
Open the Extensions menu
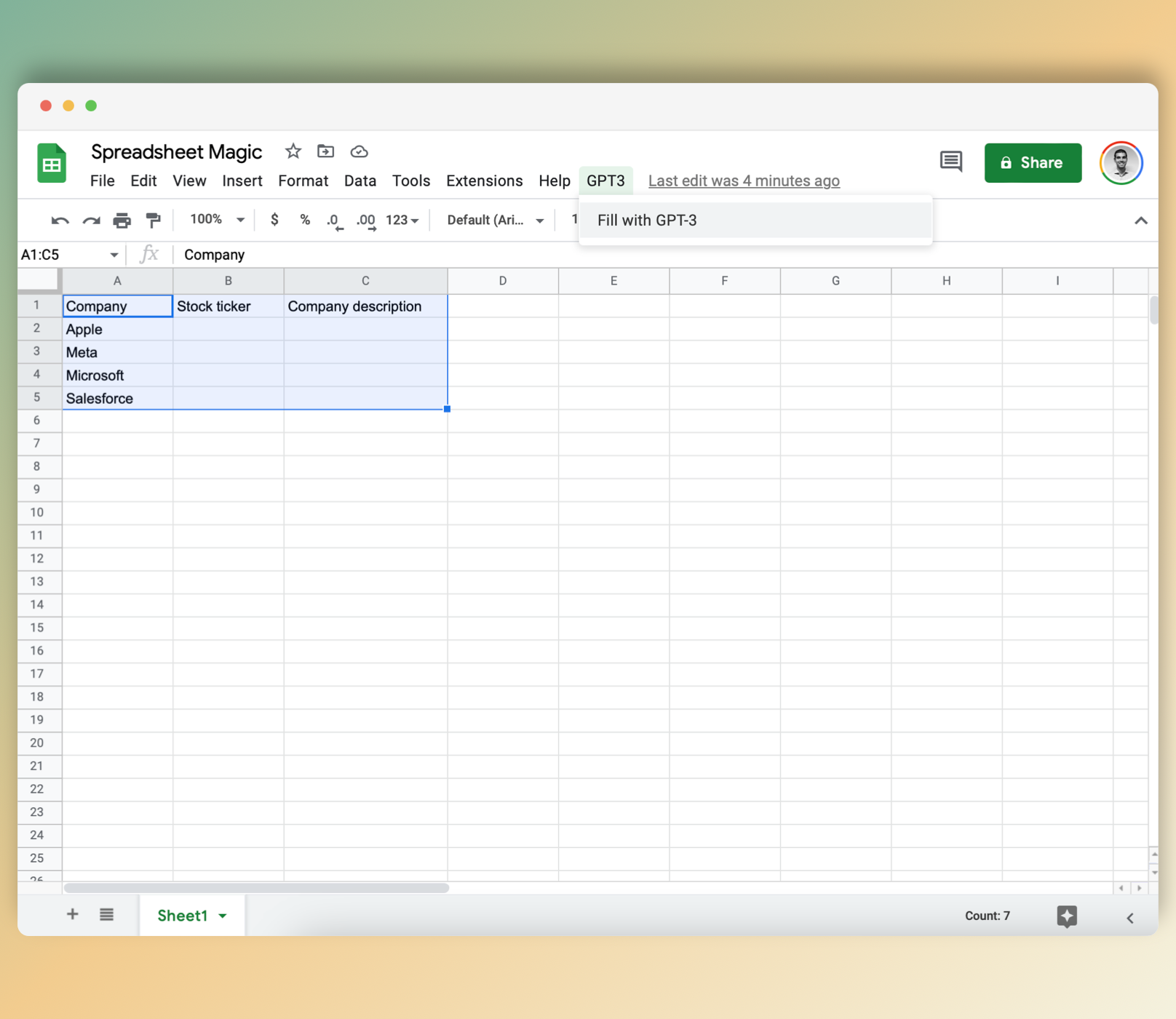click(485, 181)
